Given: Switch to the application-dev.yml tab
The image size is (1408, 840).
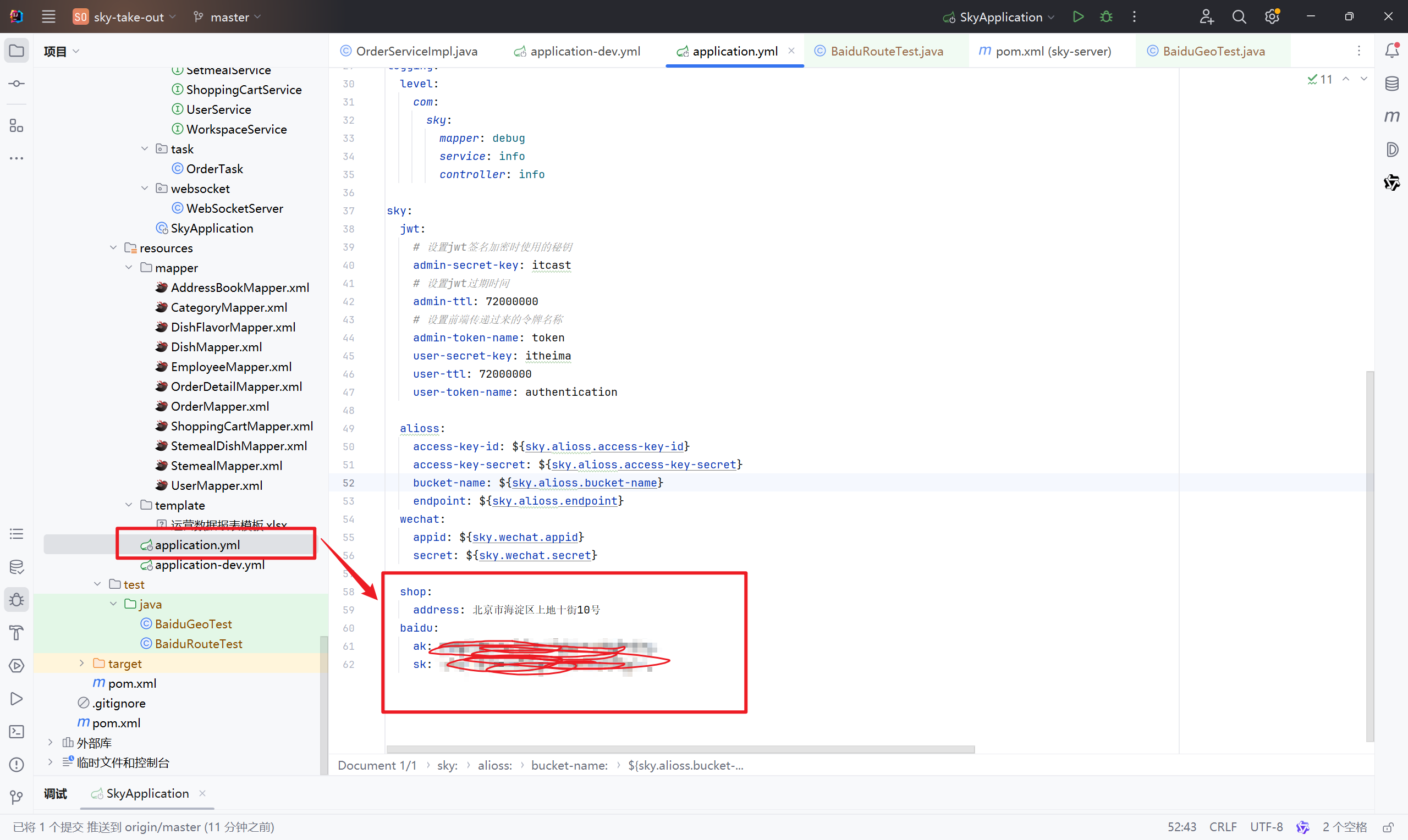Looking at the screenshot, I should click(x=584, y=51).
